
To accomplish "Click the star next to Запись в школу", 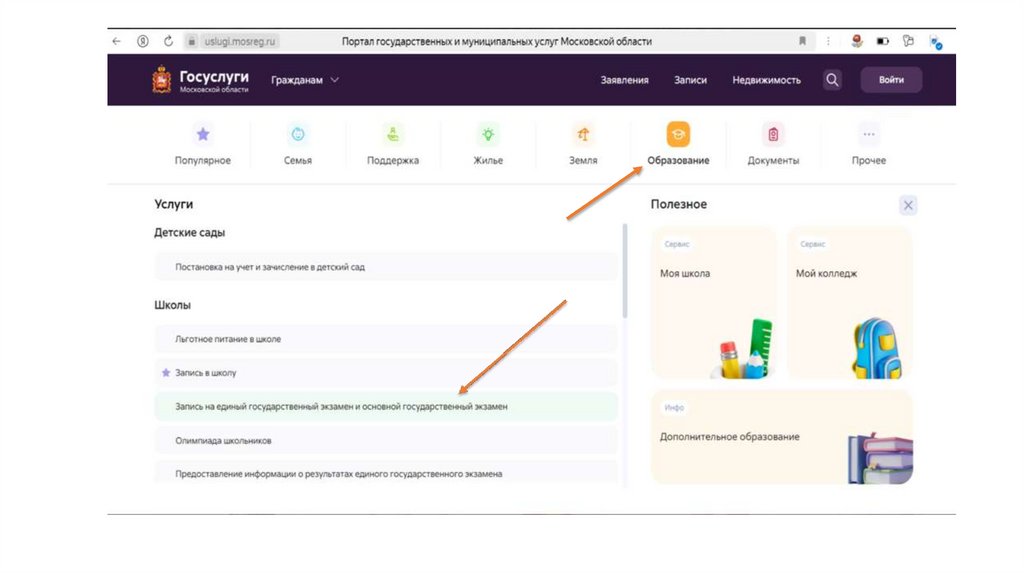I will pos(166,373).
